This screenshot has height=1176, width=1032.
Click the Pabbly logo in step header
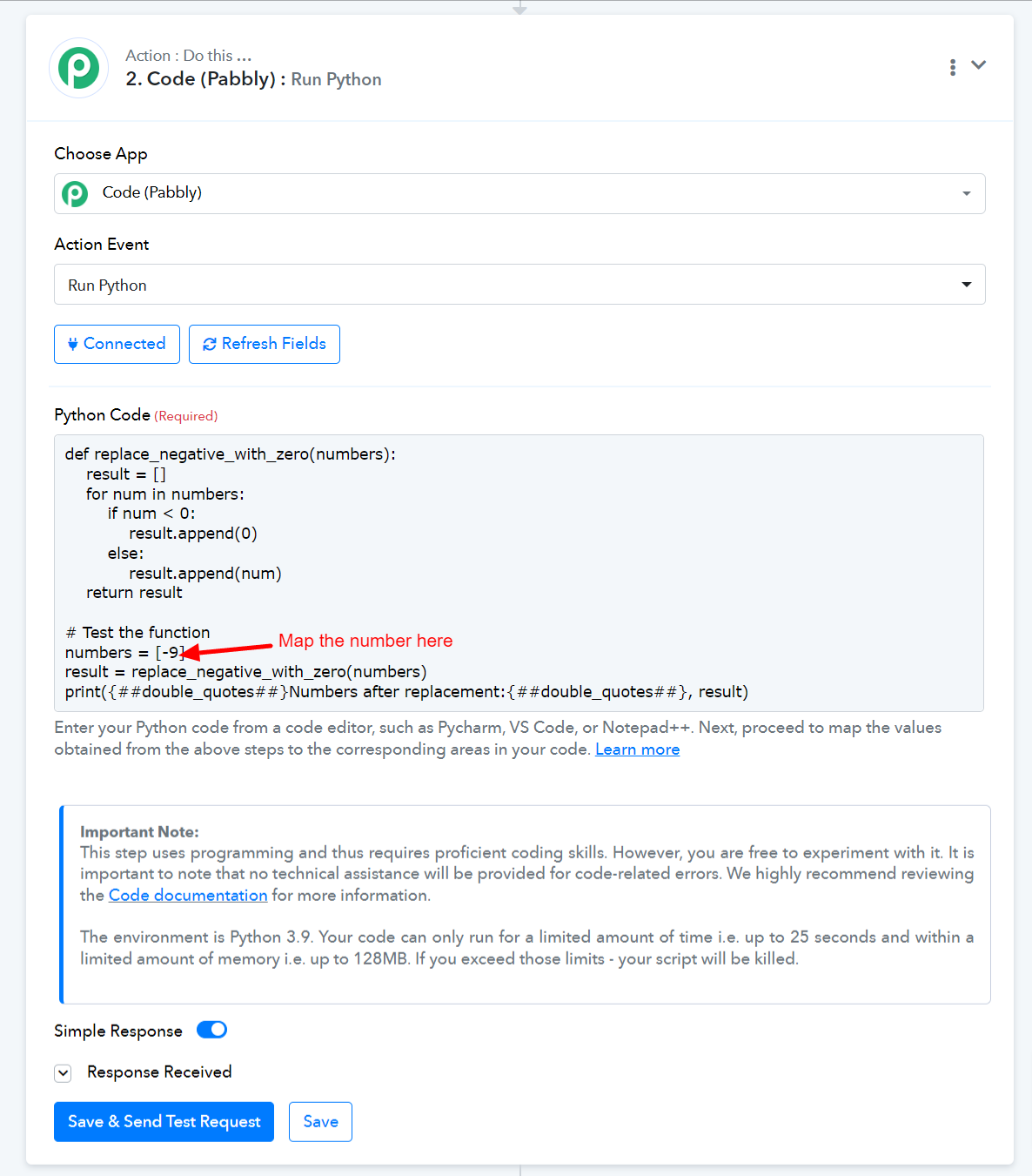(79, 68)
